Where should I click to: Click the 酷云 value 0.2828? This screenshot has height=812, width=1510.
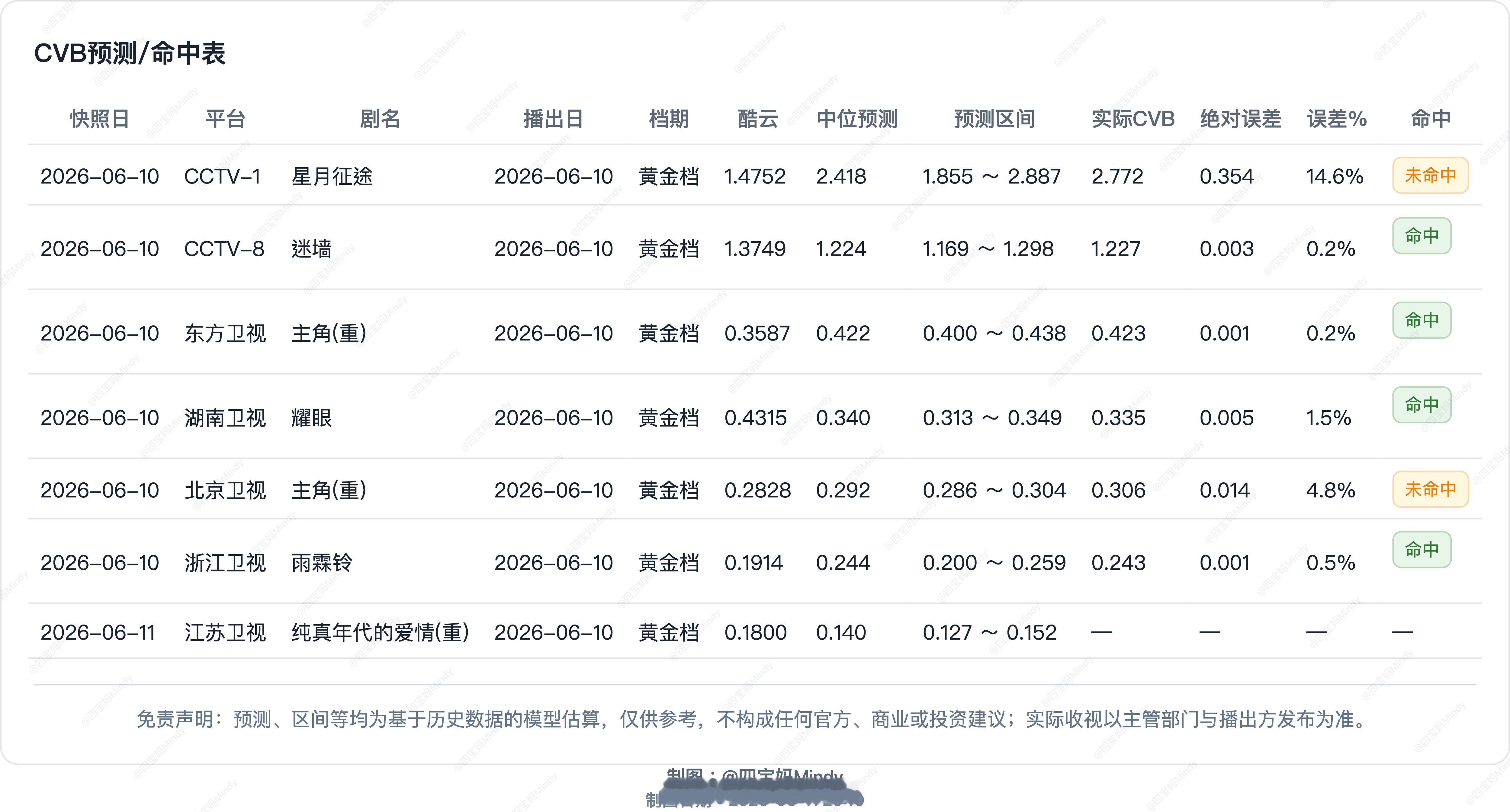(757, 490)
